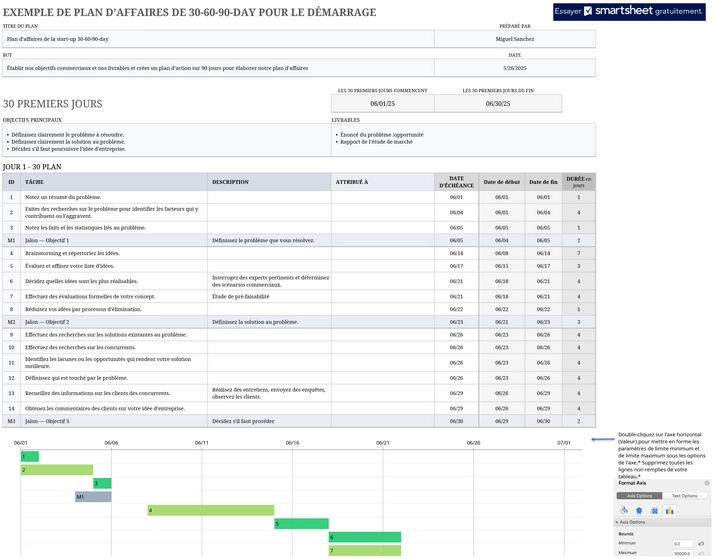This screenshot has height=559, width=713.
Task: Close the Format Axis panel
Action: tap(707, 483)
